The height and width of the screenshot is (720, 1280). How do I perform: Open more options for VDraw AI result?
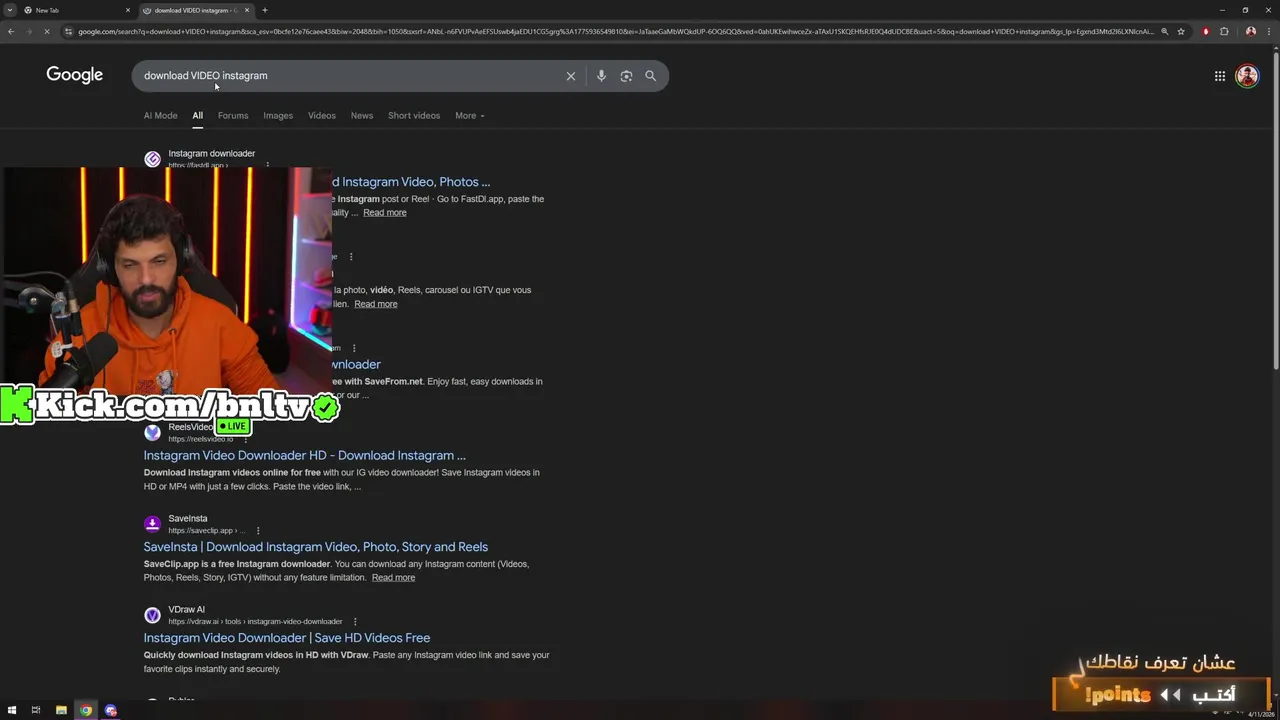pos(355,622)
